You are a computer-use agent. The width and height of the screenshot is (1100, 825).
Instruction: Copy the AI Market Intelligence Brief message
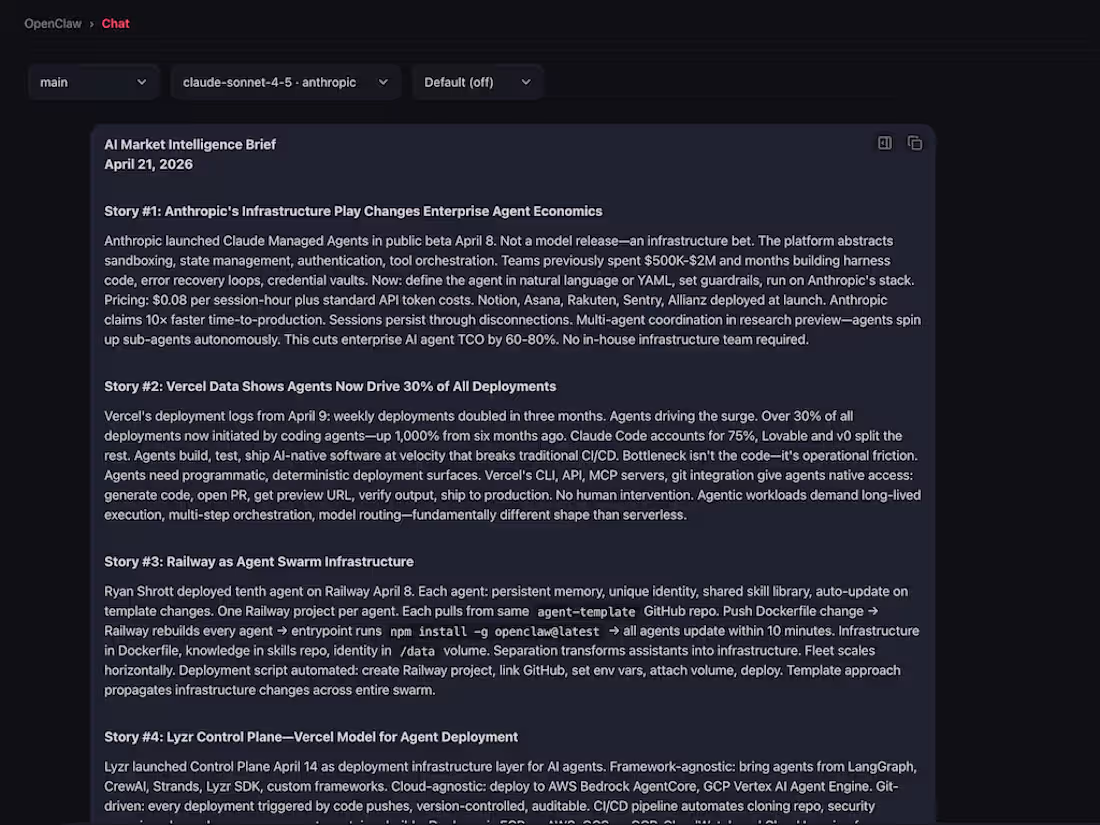(914, 143)
